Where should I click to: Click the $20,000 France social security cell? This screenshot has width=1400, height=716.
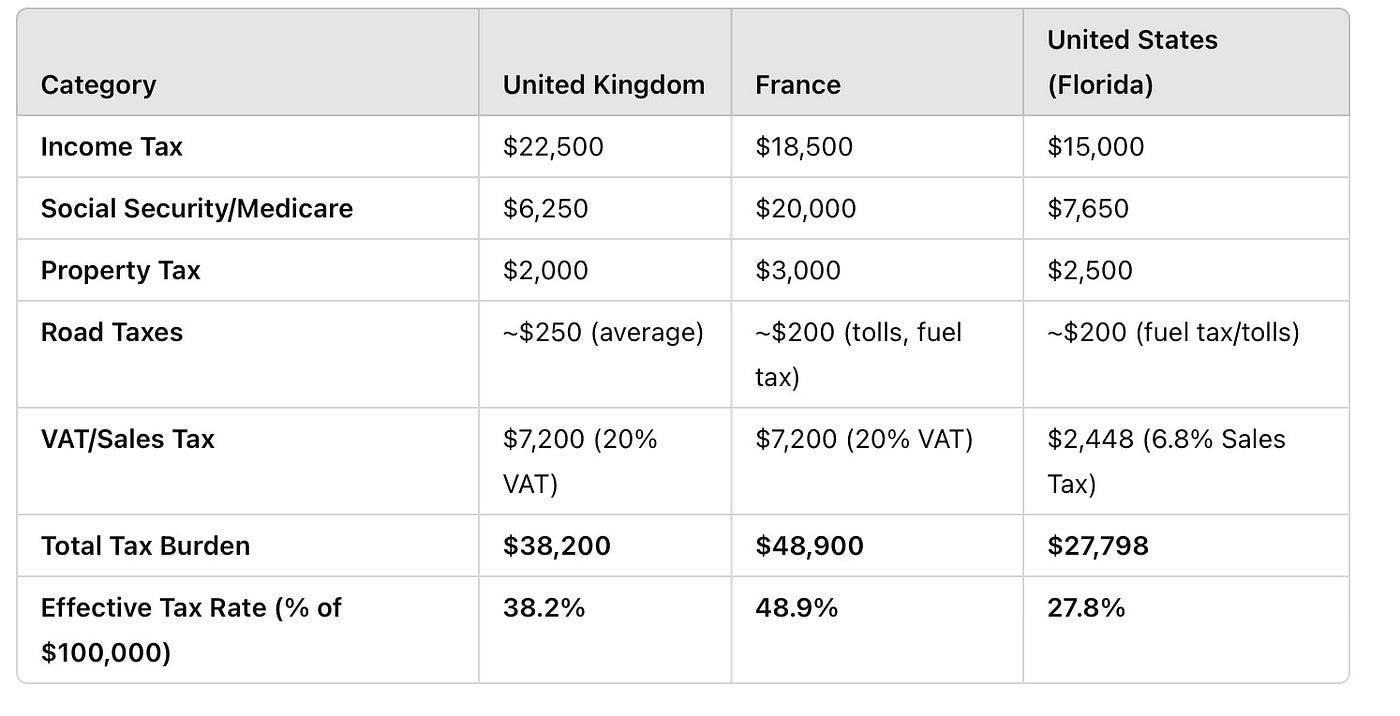(805, 209)
